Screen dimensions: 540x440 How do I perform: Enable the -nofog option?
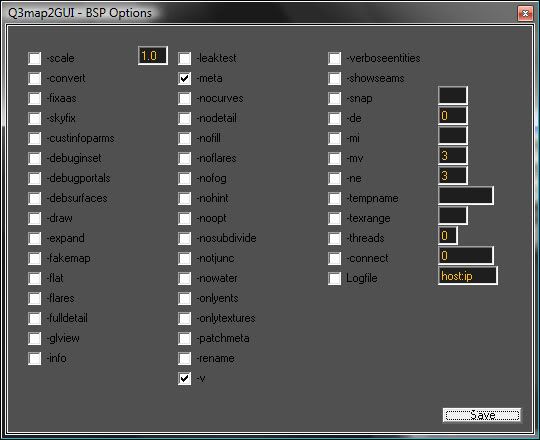pyautogui.click(x=185, y=178)
